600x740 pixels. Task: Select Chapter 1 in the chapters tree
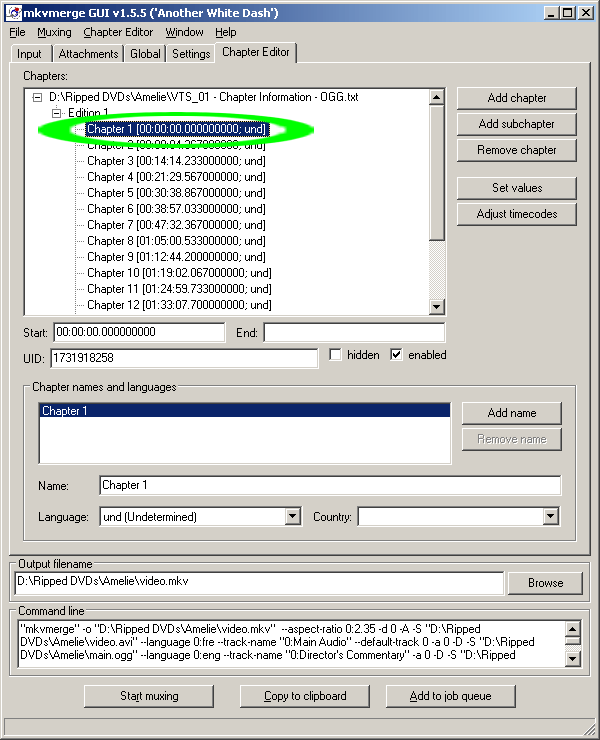click(177, 129)
